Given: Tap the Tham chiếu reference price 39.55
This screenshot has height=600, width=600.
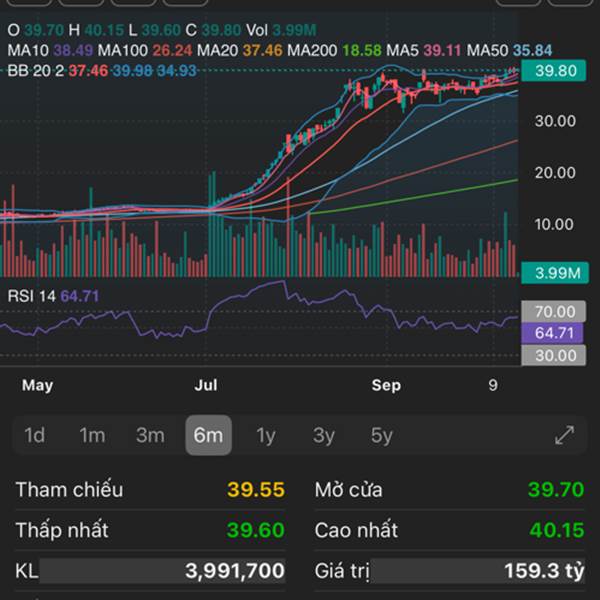Looking at the screenshot, I should pos(256,490).
